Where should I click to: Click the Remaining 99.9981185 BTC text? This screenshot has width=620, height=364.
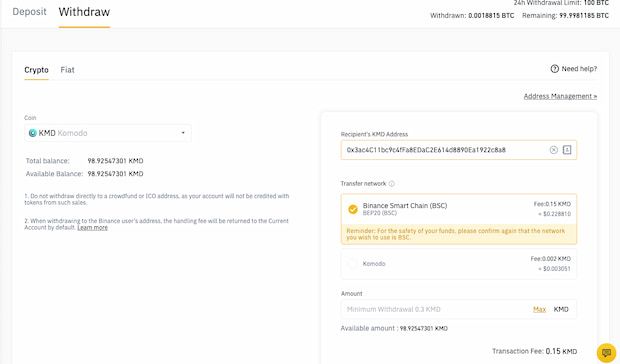point(565,16)
